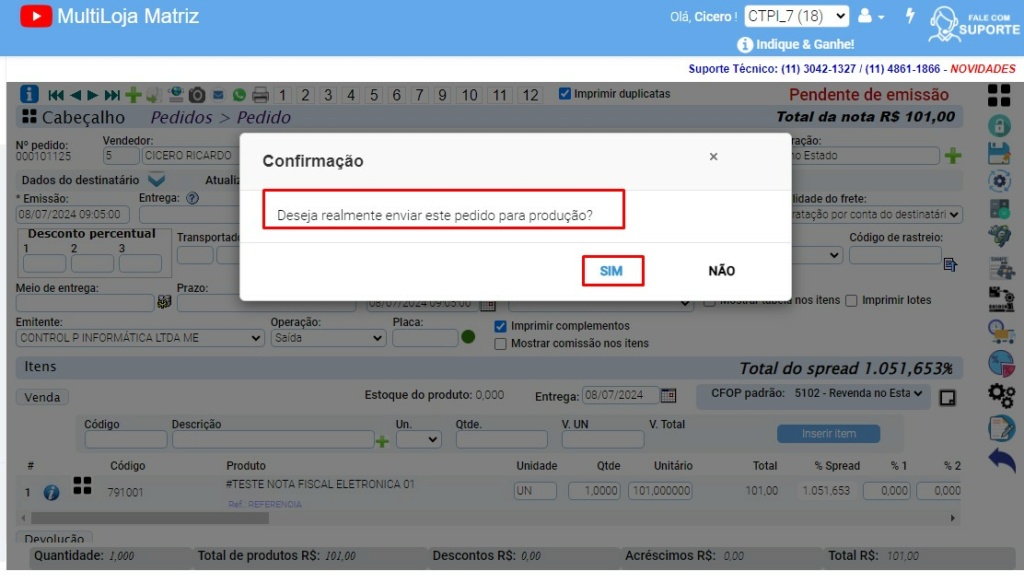Viewport: 1024px width, 583px height.
Task: Click the blue back arrow sidebar icon
Action: [1001, 460]
